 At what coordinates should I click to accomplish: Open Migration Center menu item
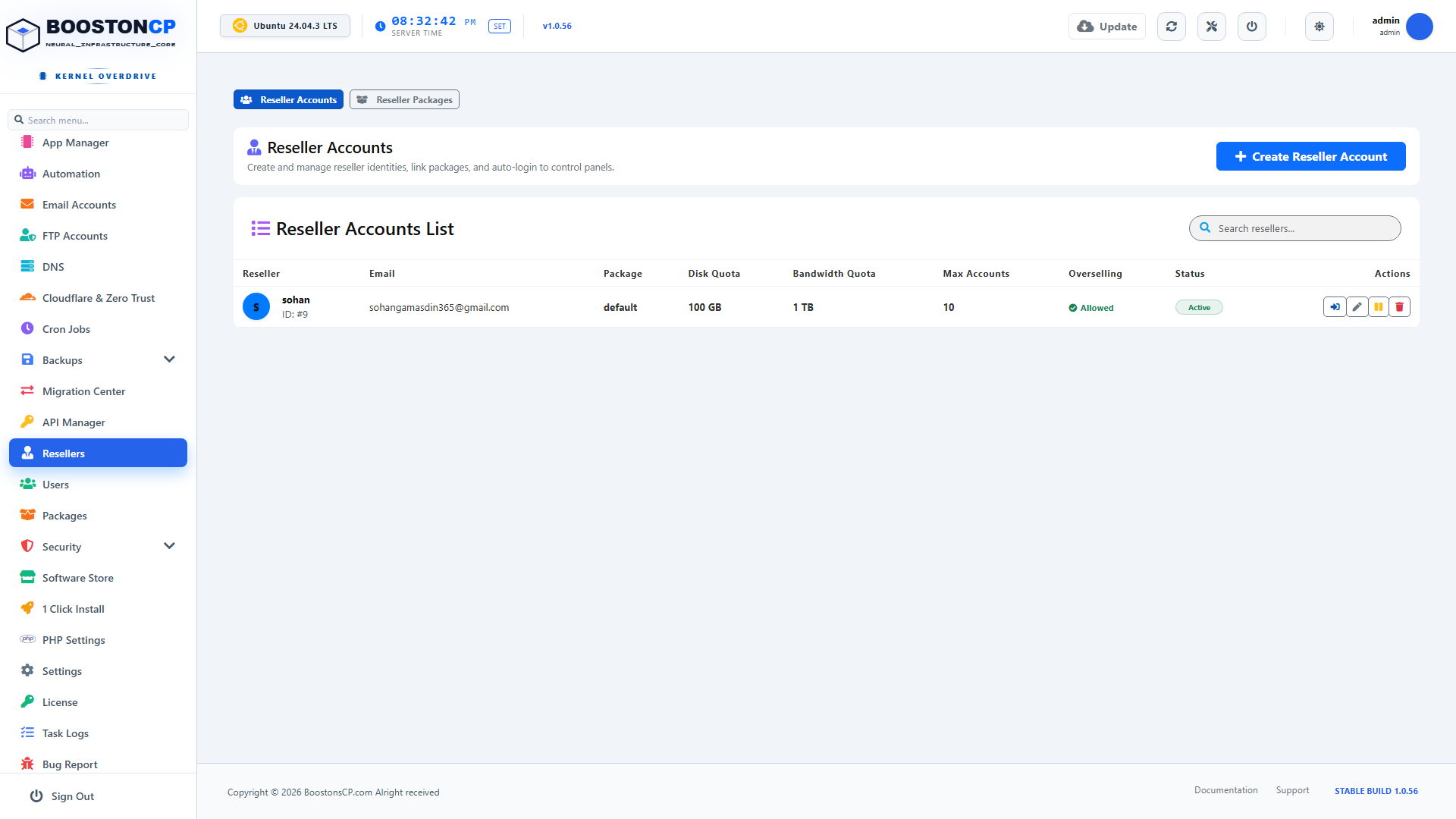(x=98, y=391)
